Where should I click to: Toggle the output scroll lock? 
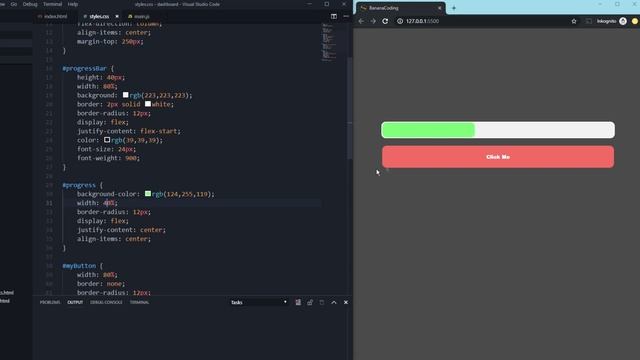tap(310, 302)
